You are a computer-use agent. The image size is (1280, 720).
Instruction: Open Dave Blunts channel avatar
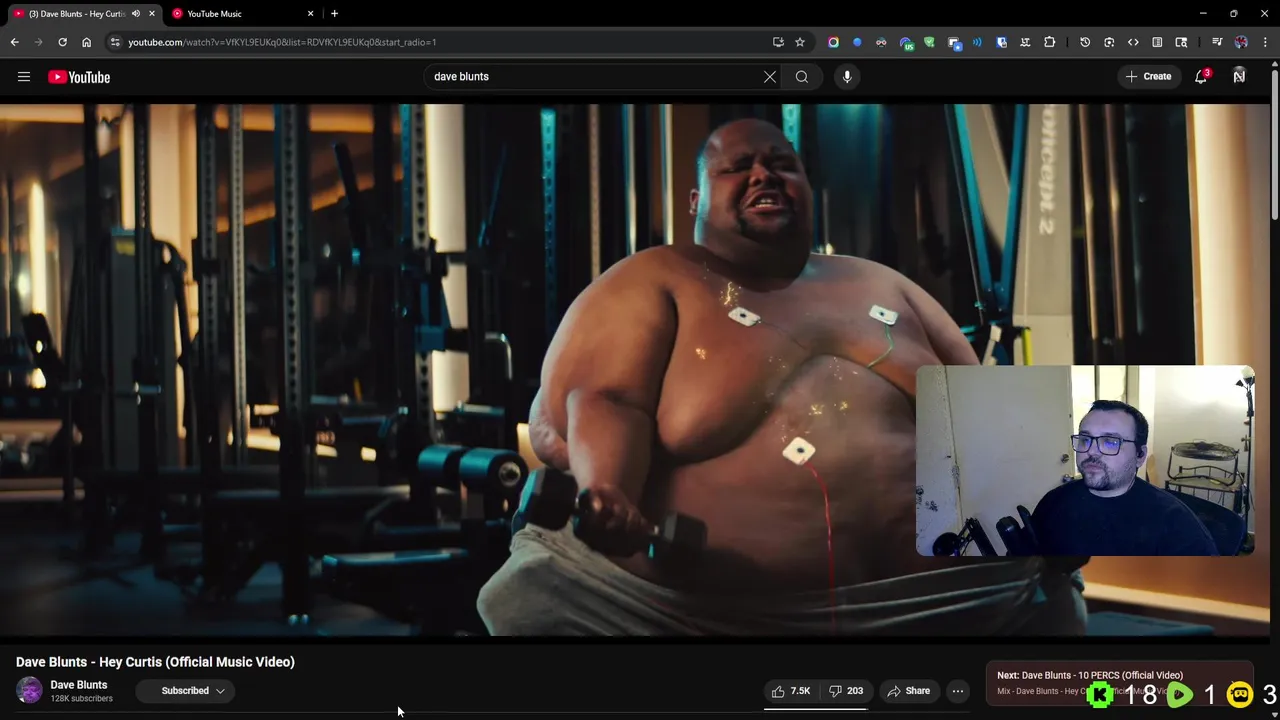(x=29, y=690)
